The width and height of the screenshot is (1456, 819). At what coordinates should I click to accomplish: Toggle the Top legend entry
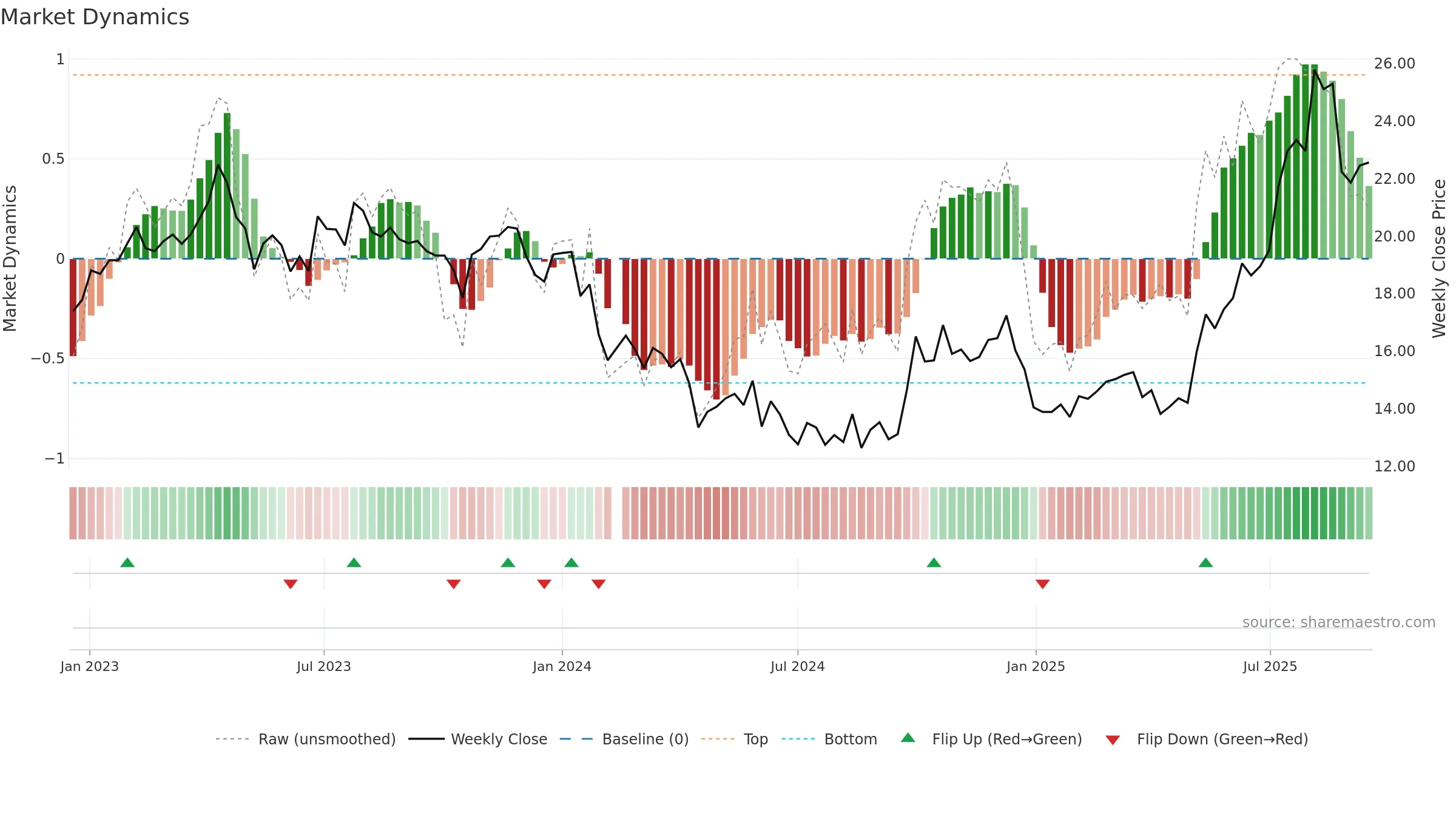coord(756,739)
